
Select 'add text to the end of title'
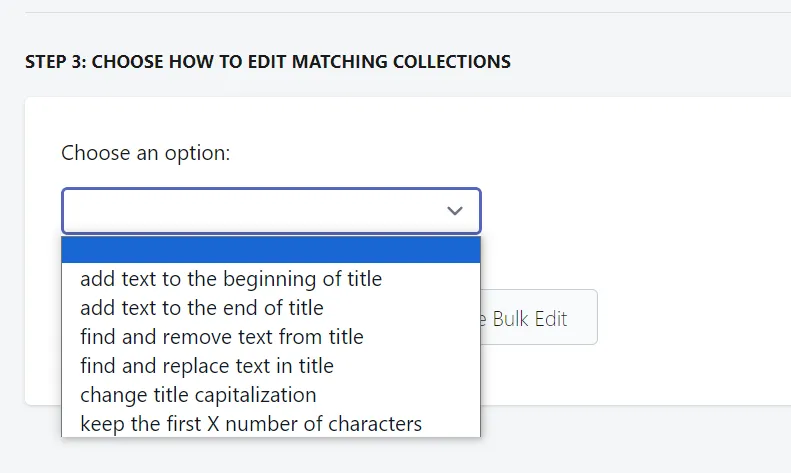(x=271, y=308)
